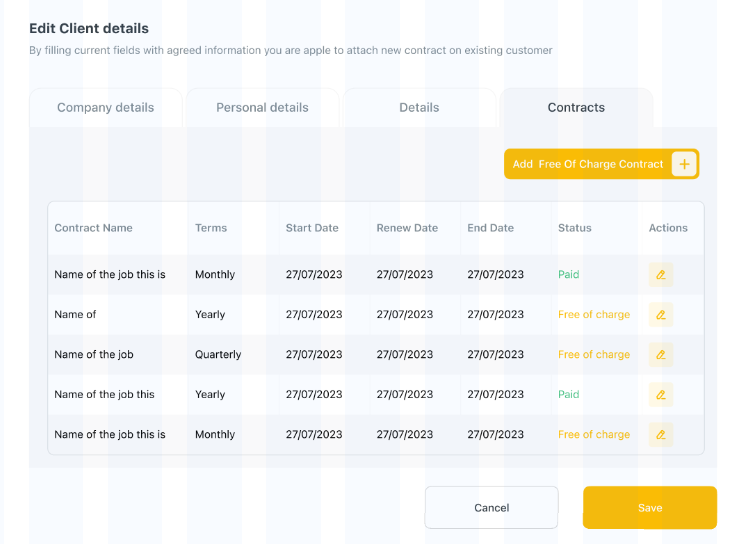The height and width of the screenshot is (544, 753).
Task: Select the Quarterly term cell
Action: coord(218,355)
